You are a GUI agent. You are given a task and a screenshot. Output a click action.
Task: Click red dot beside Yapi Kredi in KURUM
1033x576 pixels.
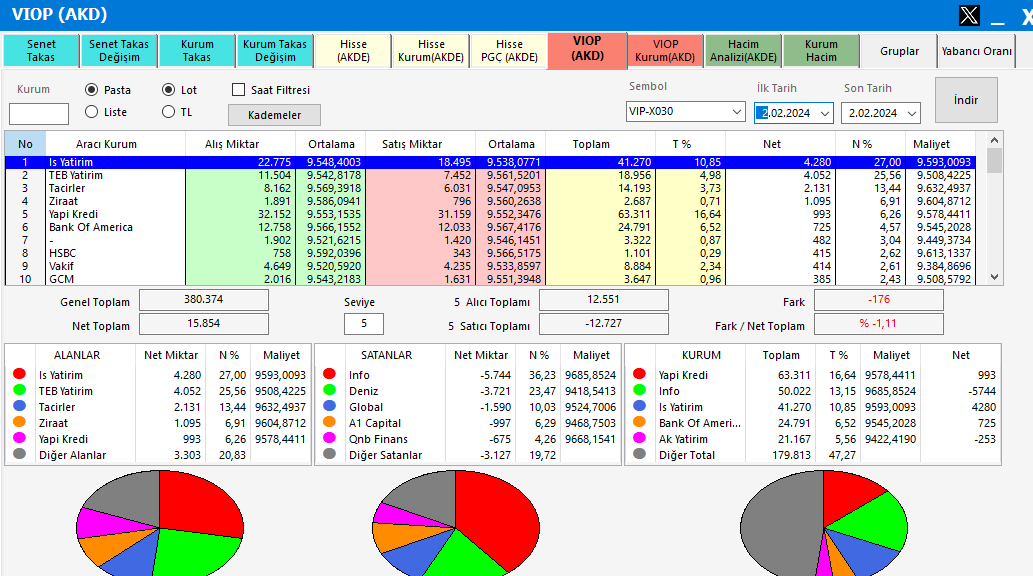639,374
